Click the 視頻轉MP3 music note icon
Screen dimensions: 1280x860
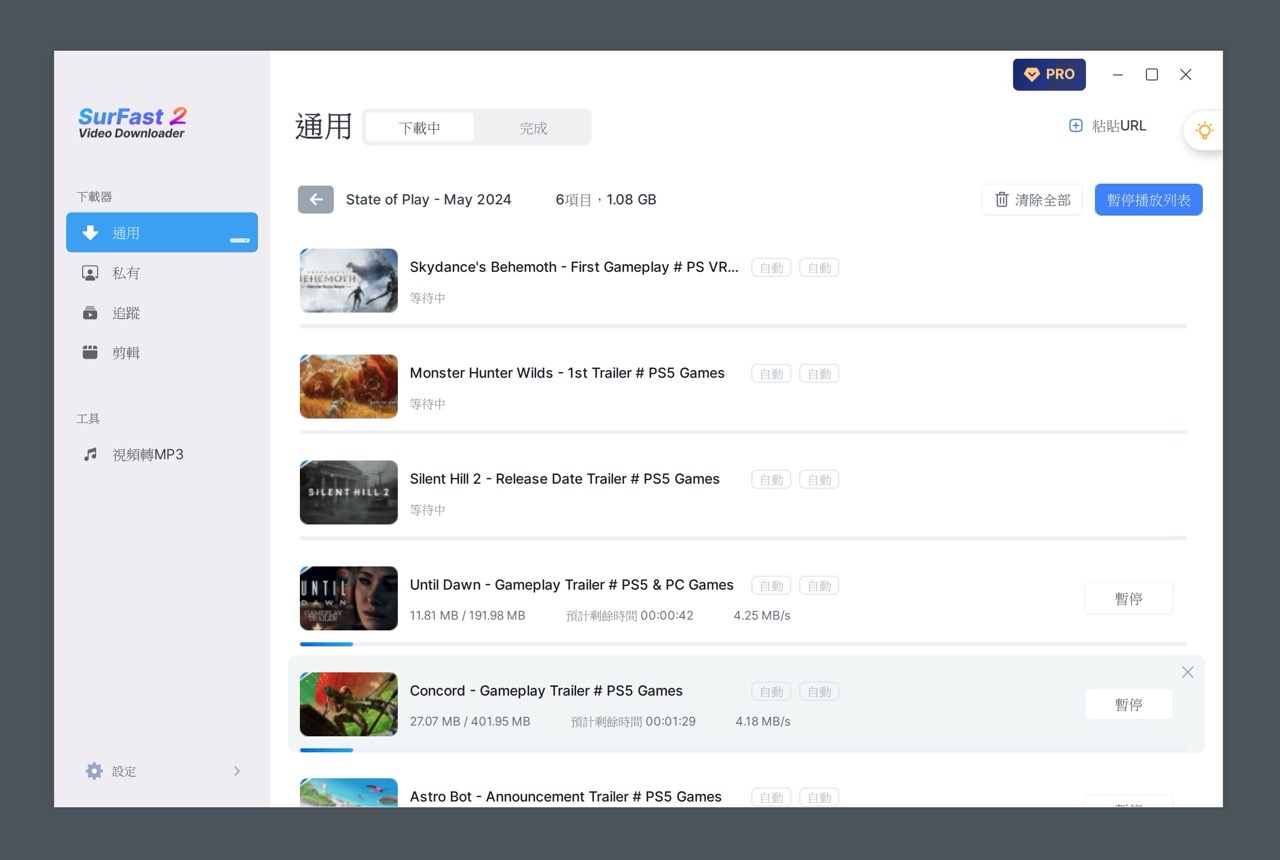[x=90, y=454]
